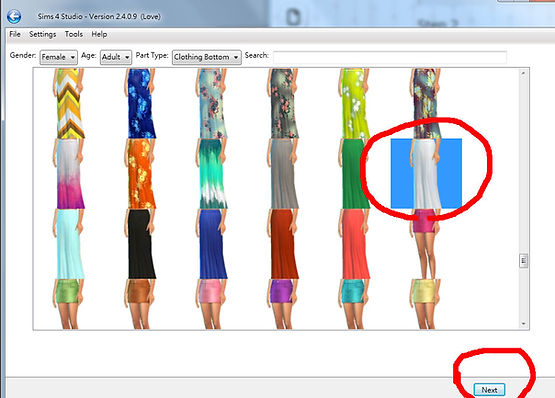The image size is (555, 398).
Task: Select the light teal floral maxi skirt
Action: [x=212, y=103]
